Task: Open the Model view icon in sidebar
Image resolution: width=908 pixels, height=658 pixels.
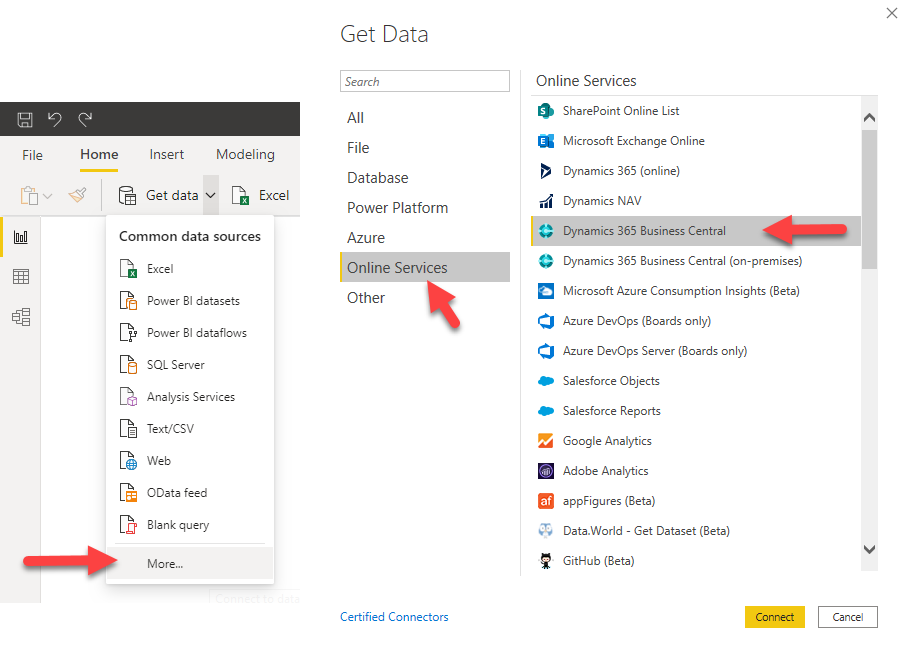Action: click(x=21, y=317)
